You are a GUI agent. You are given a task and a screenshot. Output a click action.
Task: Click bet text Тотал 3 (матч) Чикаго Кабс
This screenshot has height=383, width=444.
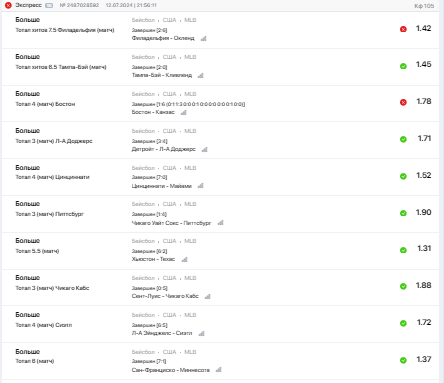click(x=52, y=288)
